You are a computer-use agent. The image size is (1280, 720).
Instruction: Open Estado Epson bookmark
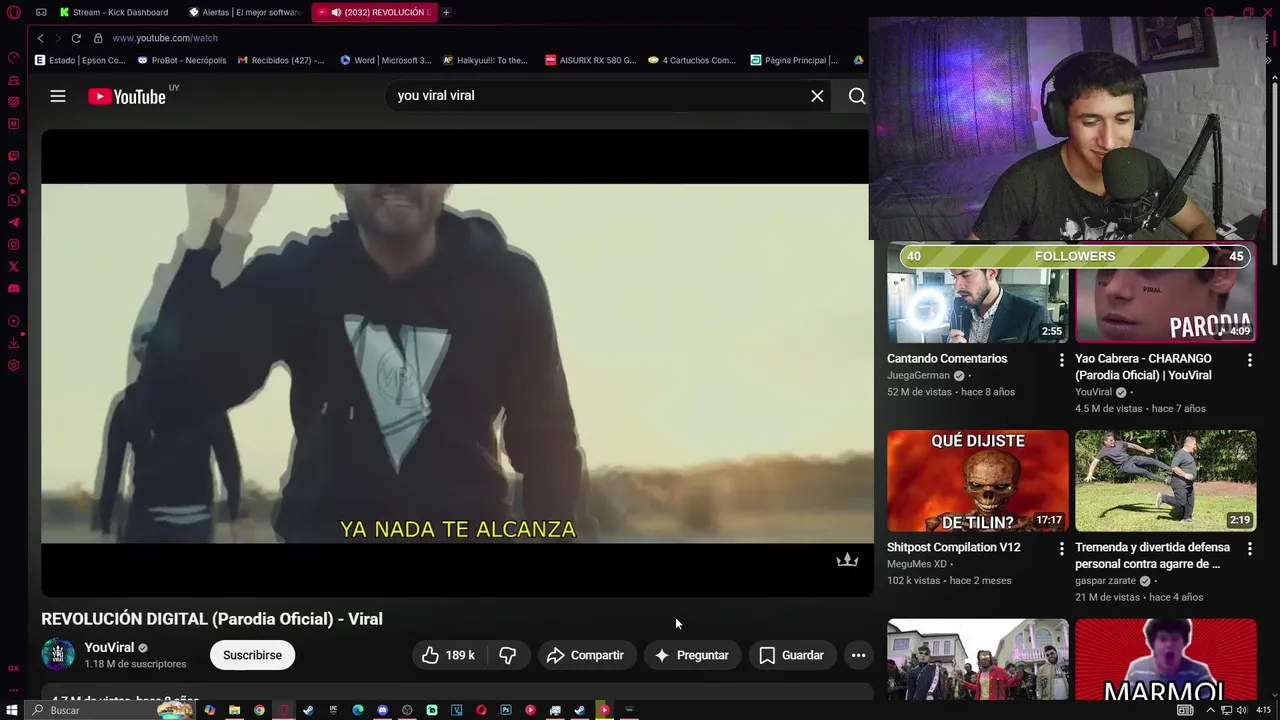point(80,60)
